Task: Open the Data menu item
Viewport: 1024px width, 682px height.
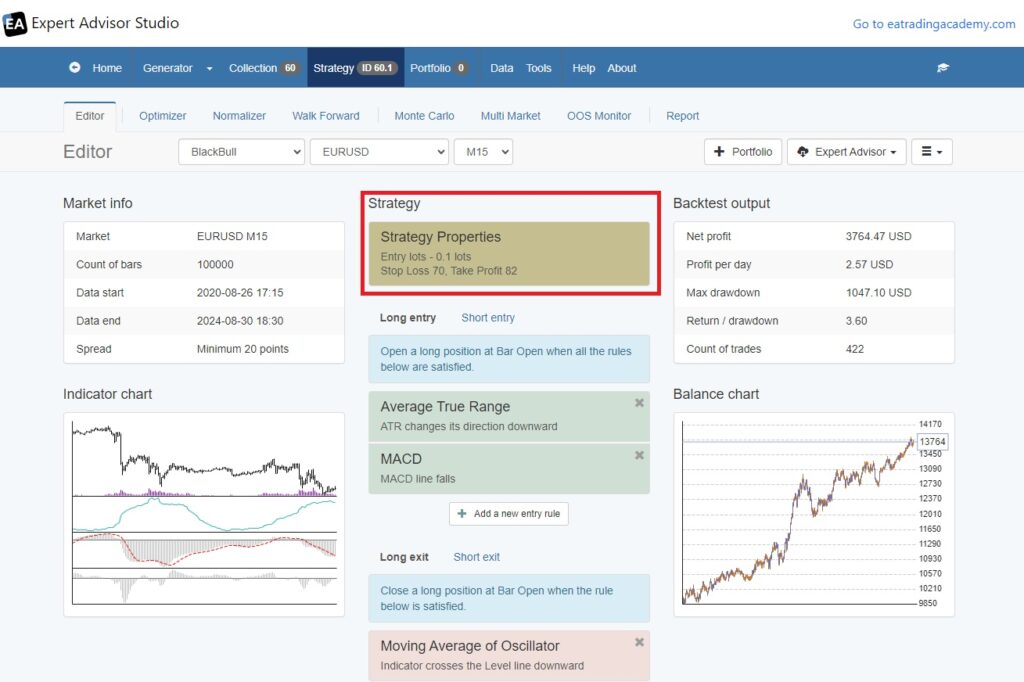Action: tap(502, 68)
